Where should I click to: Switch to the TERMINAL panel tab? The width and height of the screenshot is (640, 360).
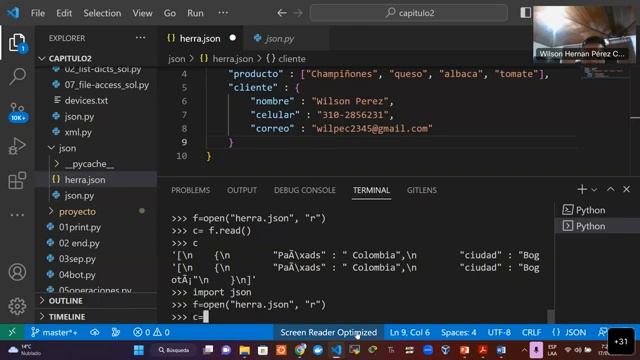coord(371,190)
